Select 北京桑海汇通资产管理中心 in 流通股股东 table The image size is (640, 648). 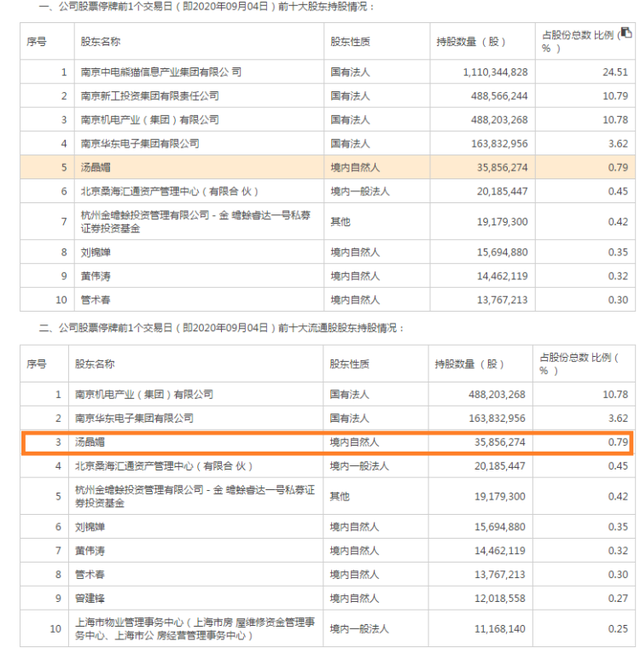point(164,467)
